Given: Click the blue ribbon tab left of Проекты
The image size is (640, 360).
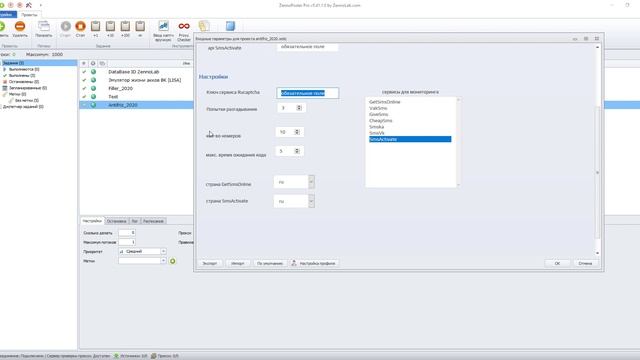Looking at the screenshot, I should (x=8, y=15).
